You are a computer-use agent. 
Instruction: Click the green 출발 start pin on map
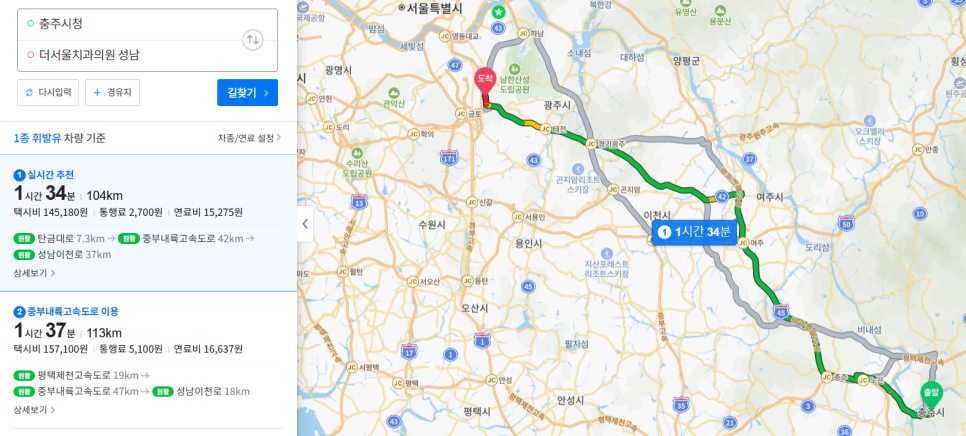(929, 395)
